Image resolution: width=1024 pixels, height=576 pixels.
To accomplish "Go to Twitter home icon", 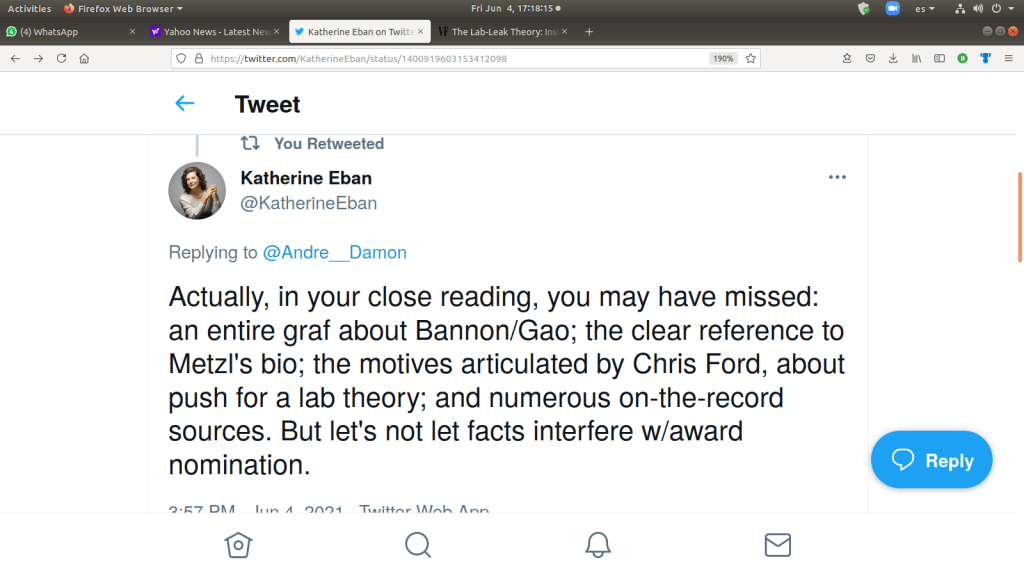I will point(238,544).
